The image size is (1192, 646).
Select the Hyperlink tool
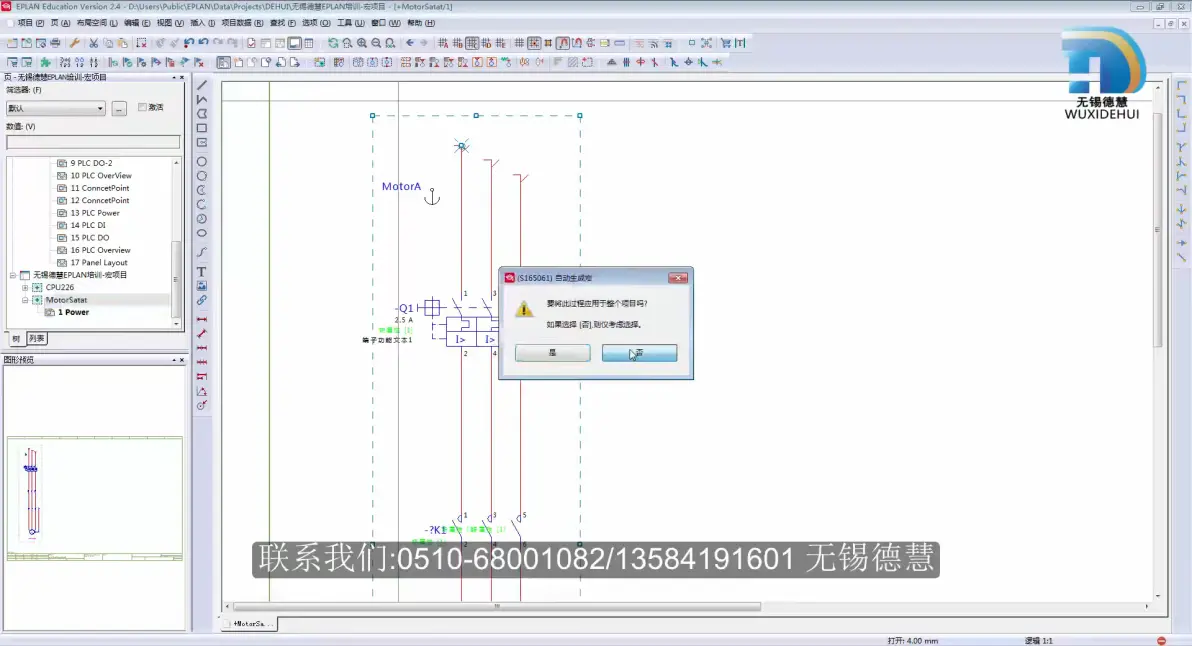(202, 300)
